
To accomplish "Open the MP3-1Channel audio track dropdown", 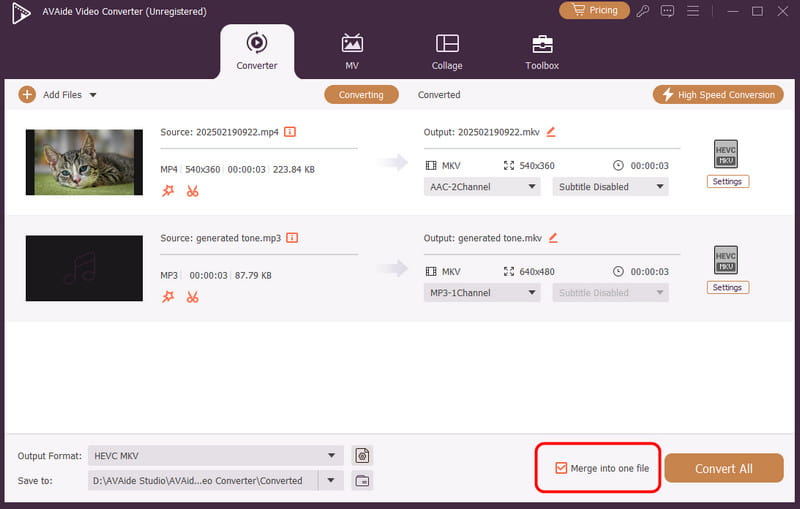I will coord(482,293).
